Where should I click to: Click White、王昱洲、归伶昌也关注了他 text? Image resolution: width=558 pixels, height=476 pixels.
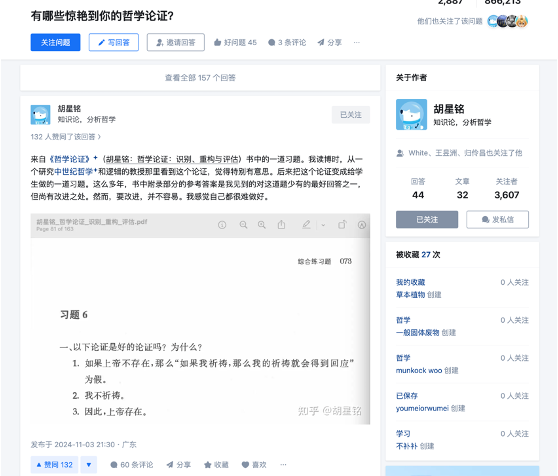click(465, 153)
